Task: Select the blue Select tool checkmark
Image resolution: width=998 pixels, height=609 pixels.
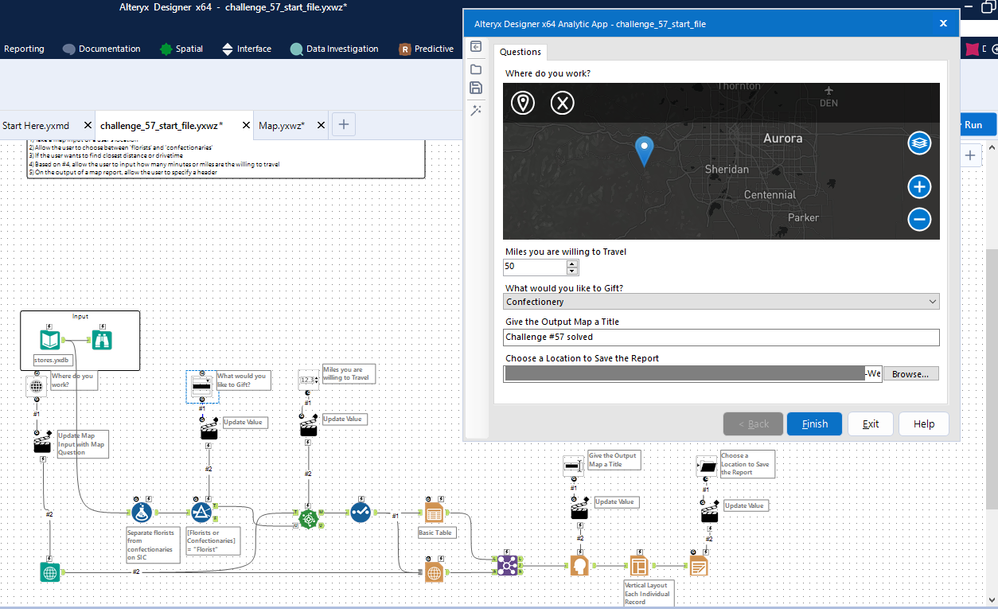Action: coord(360,512)
